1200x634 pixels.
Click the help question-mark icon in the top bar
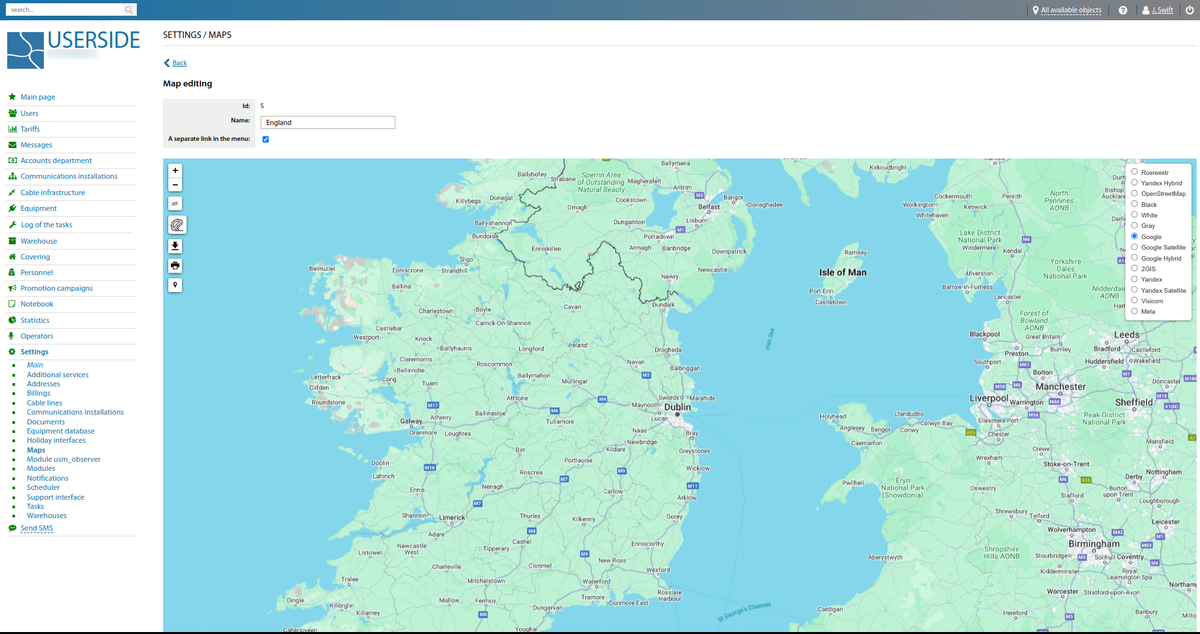(x=1122, y=10)
